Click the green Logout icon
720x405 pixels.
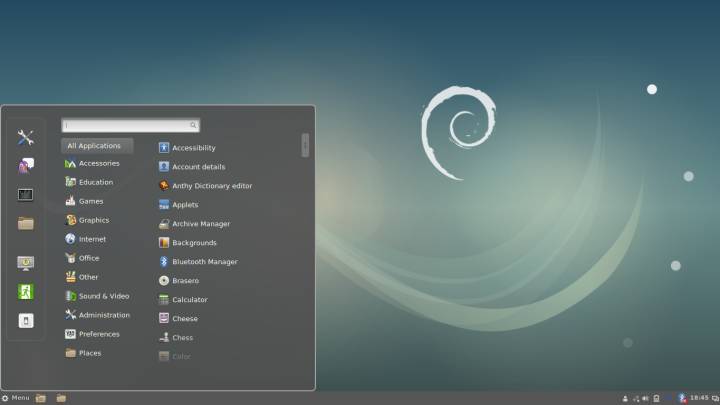[26, 292]
